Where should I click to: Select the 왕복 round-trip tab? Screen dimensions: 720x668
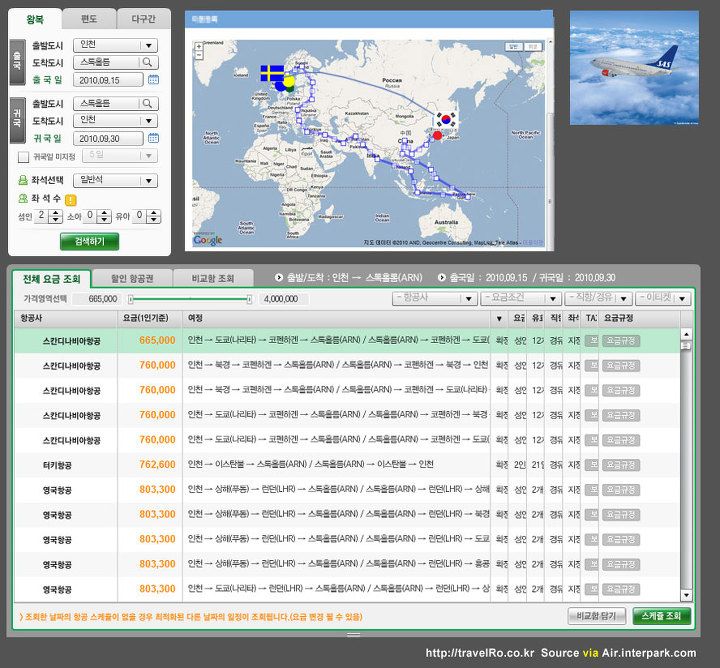(x=35, y=19)
